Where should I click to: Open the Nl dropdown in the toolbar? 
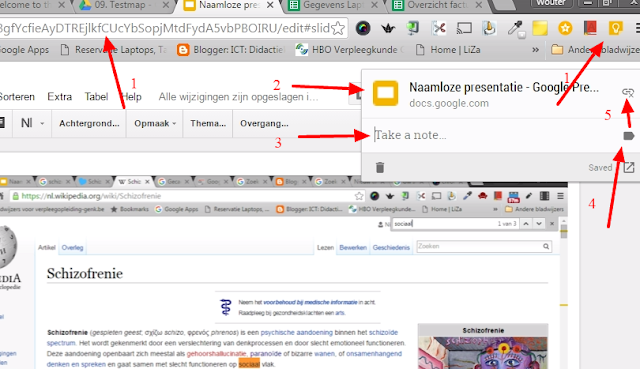[33, 123]
